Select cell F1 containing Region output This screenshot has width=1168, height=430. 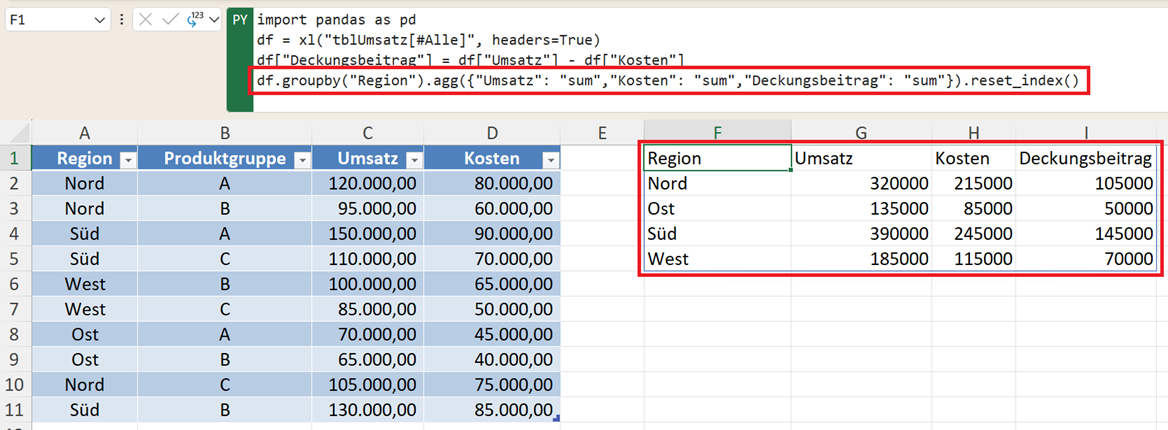(x=716, y=158)
